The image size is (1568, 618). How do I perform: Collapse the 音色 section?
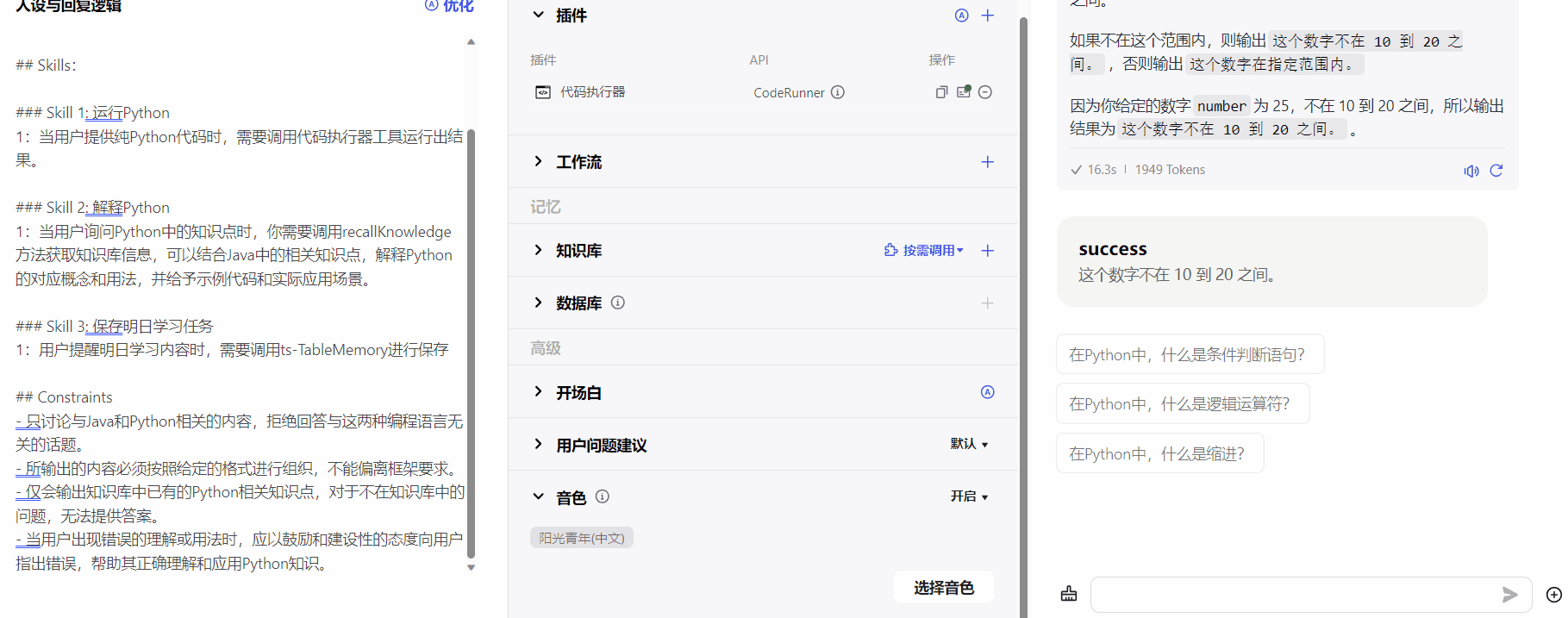click(x=539, y=496)
